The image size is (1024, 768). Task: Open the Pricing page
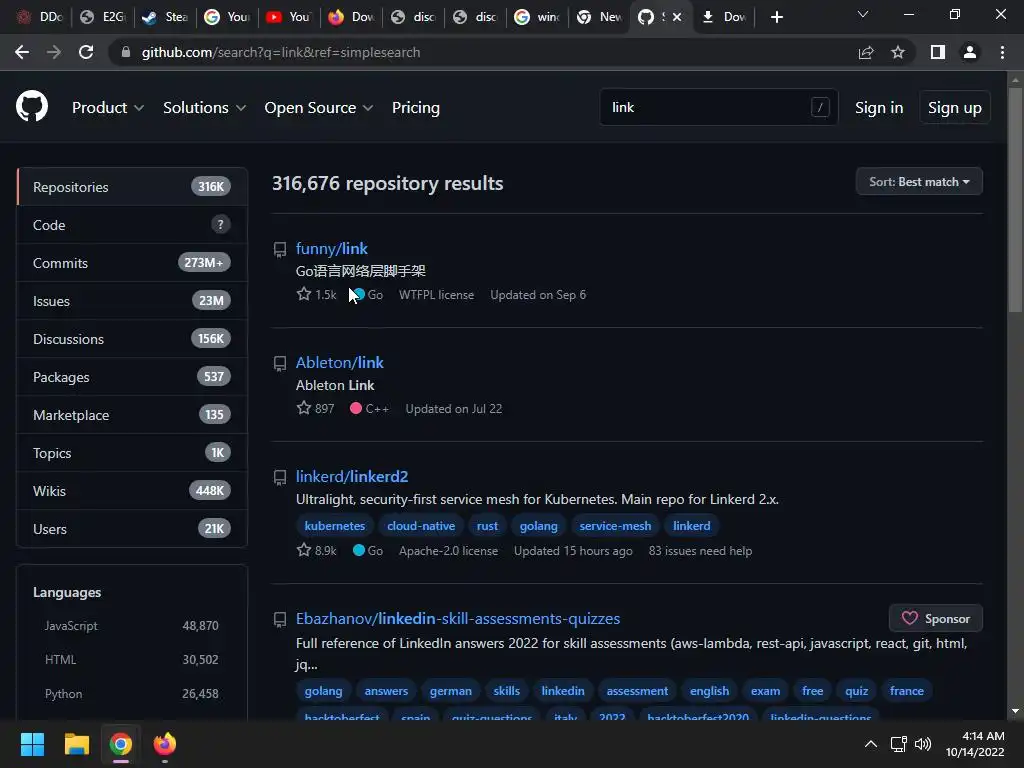pyautogui.click(x=415, y=108)
